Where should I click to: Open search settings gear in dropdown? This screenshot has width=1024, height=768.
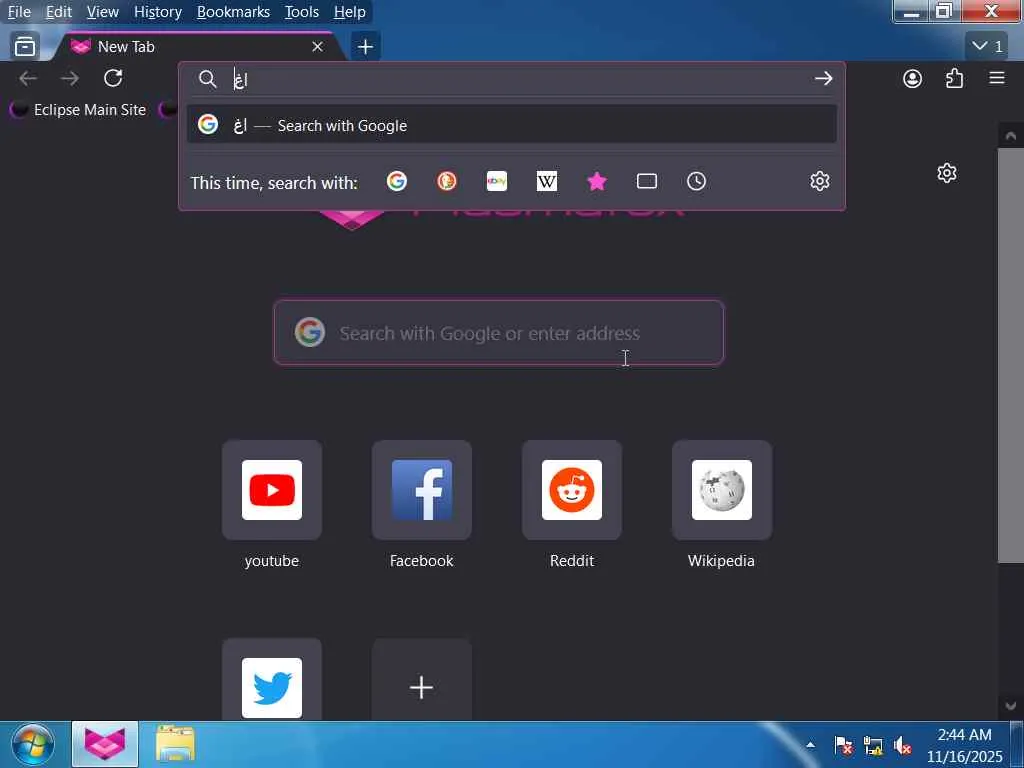coord(820,181)
